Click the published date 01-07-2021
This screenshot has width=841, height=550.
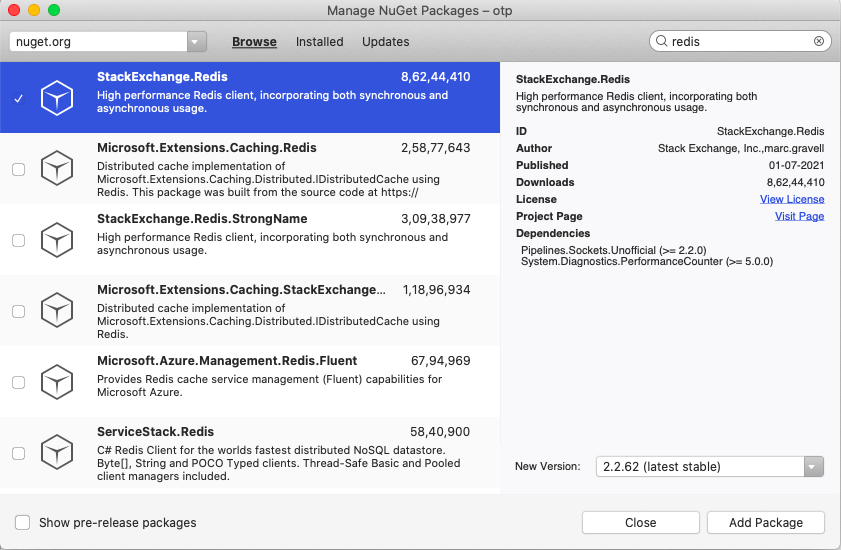click(796, 165)
